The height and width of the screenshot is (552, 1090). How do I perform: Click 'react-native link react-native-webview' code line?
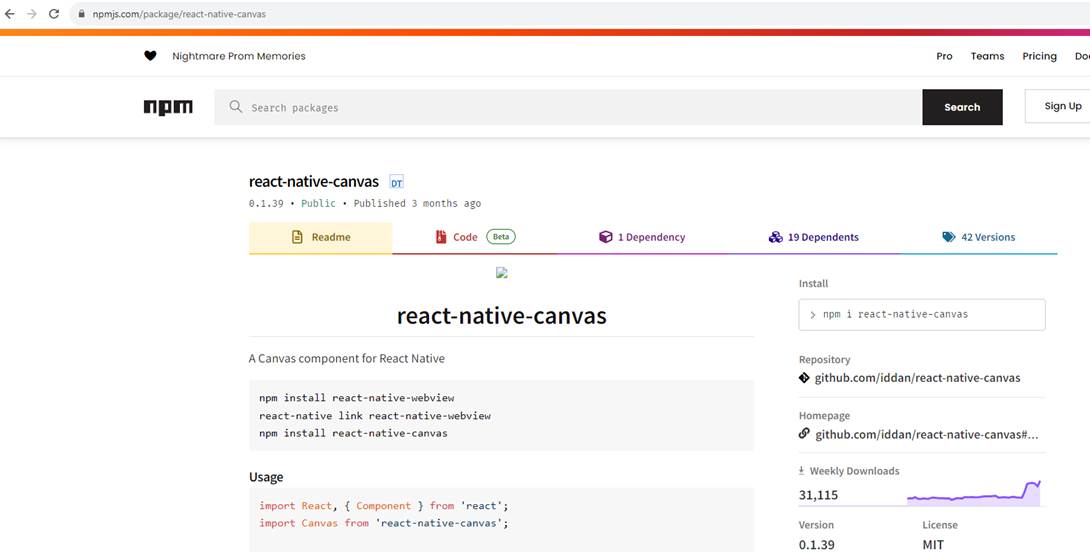375,416
